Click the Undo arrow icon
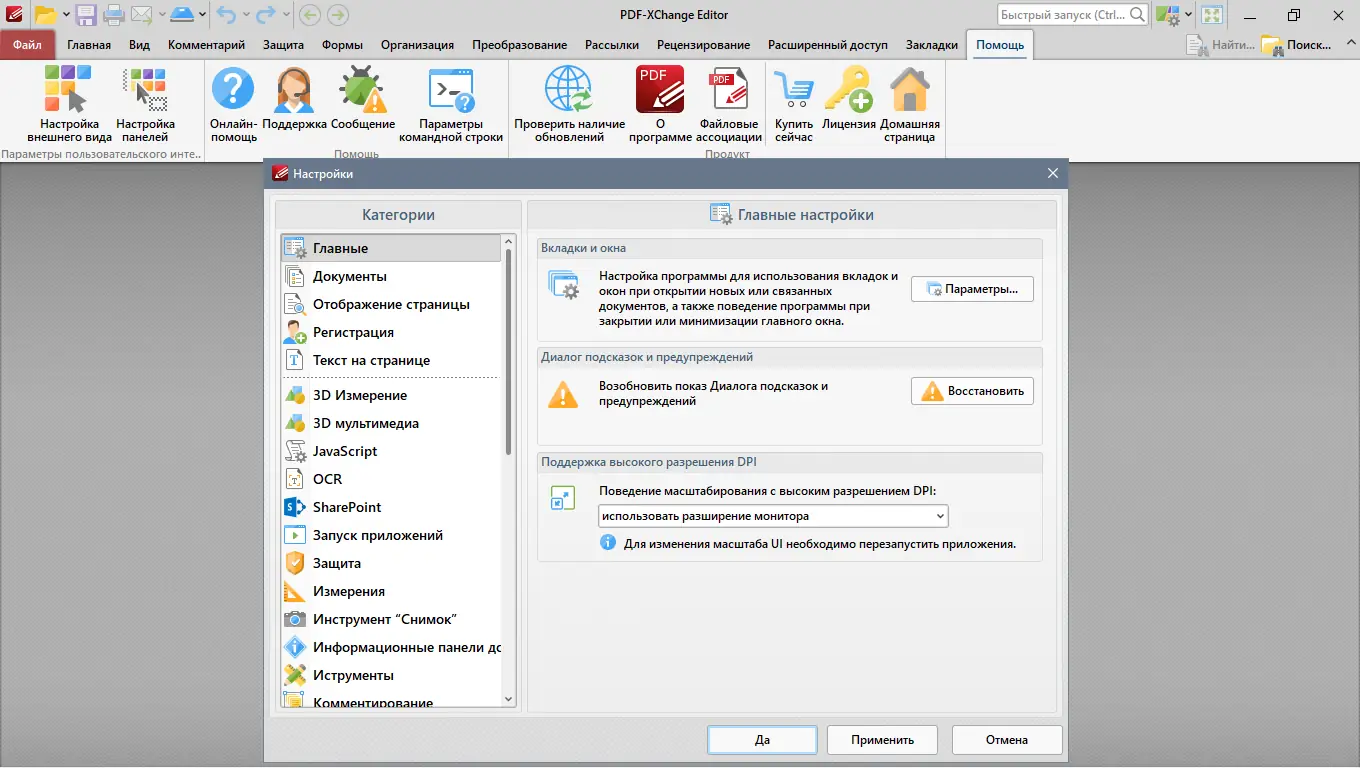The height and width of the screenshot is (768, 1360). click(x=226, y=15)
